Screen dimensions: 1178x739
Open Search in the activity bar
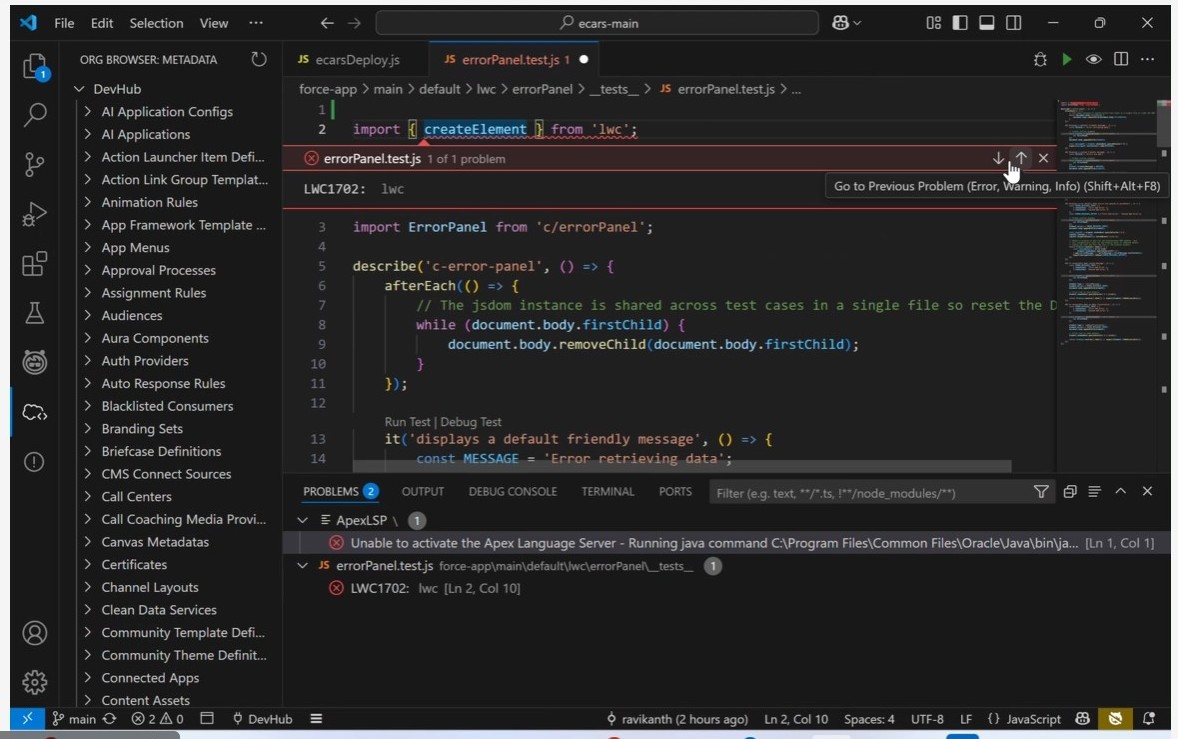pos(35,115)
